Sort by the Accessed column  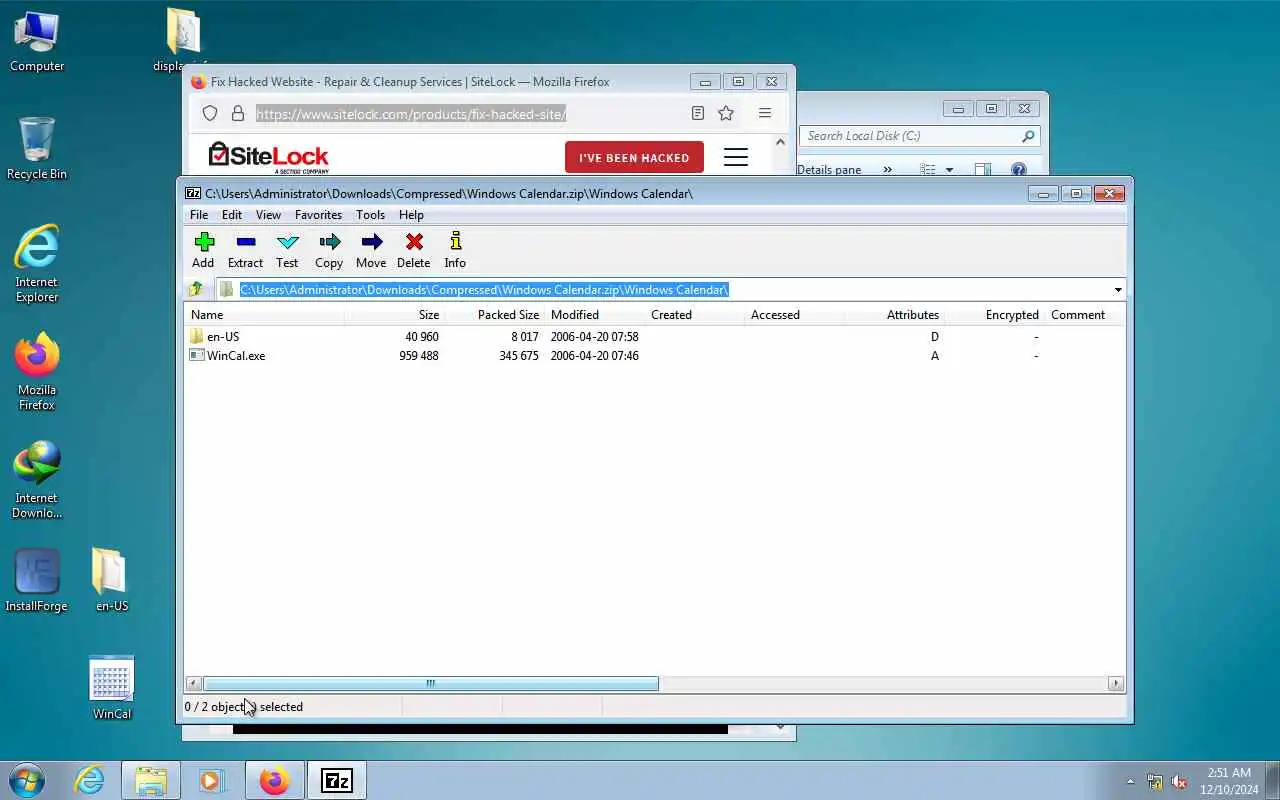[x=795, y=315]
